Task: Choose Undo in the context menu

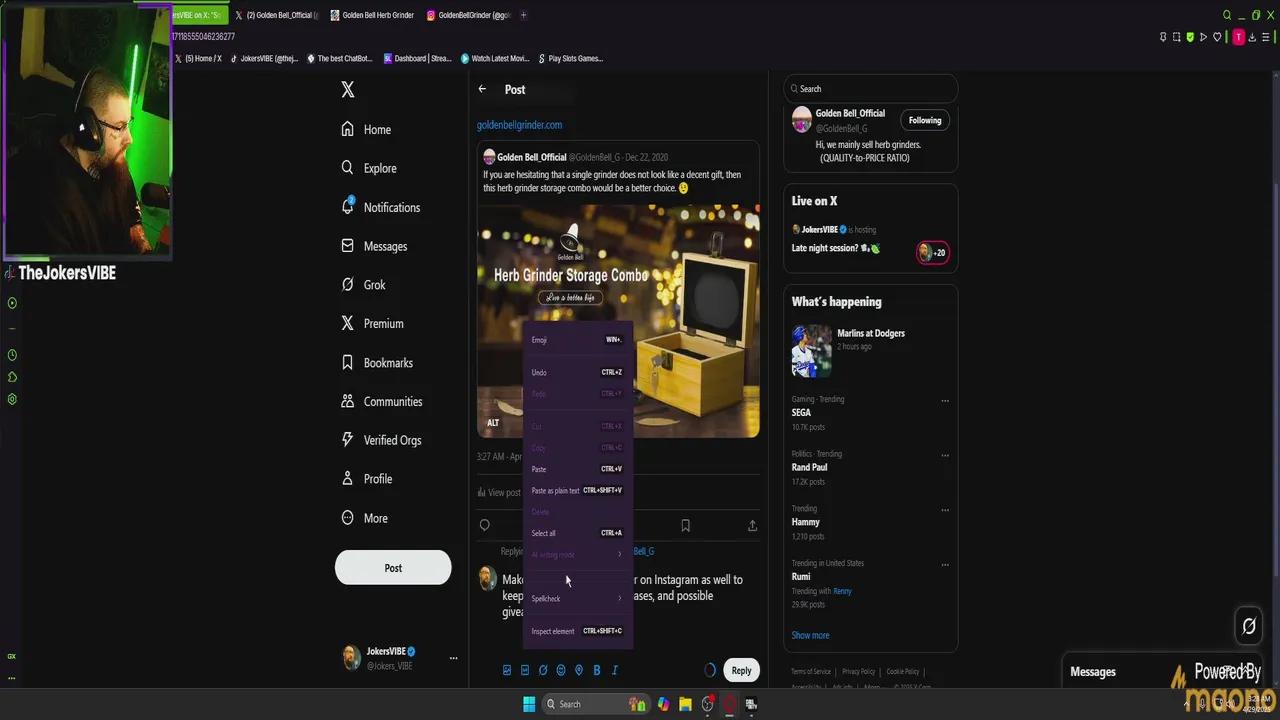Action: (x=577, y=372)
